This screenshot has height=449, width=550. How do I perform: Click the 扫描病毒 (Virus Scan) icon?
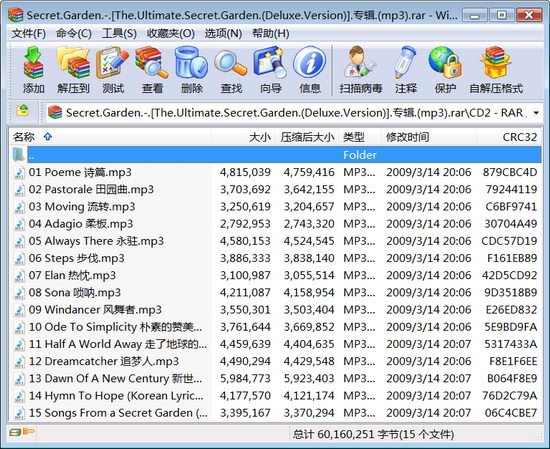(x=361, y=70)
